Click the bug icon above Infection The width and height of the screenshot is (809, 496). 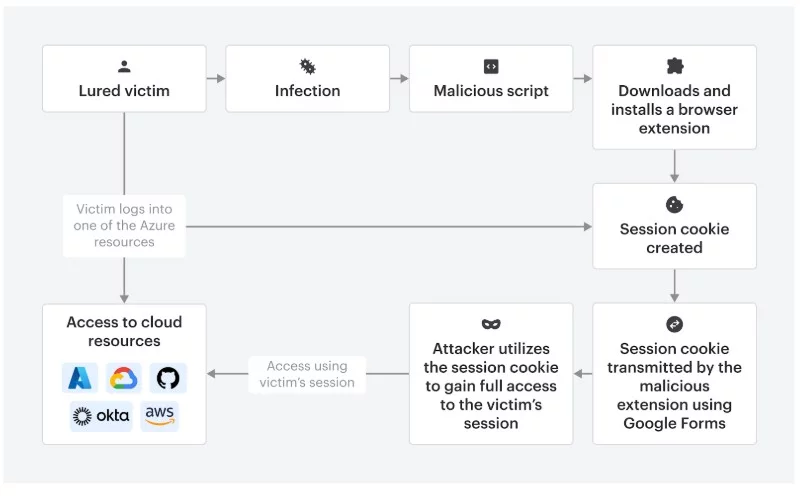[x=308, y=66]
